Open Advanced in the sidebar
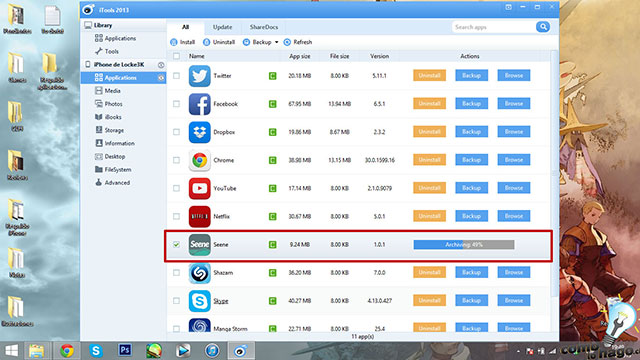Screen dimensions: 640x360 tap(113, 183)
